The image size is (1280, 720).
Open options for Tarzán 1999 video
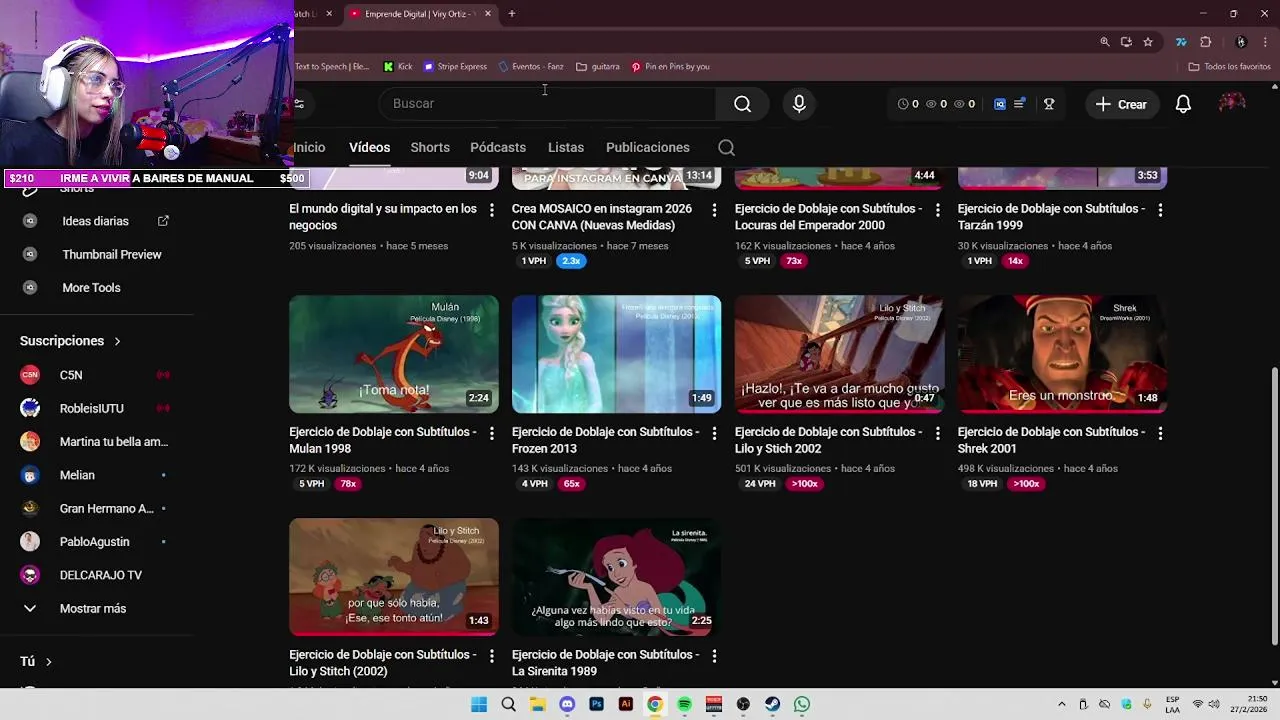pos(1160,210)
